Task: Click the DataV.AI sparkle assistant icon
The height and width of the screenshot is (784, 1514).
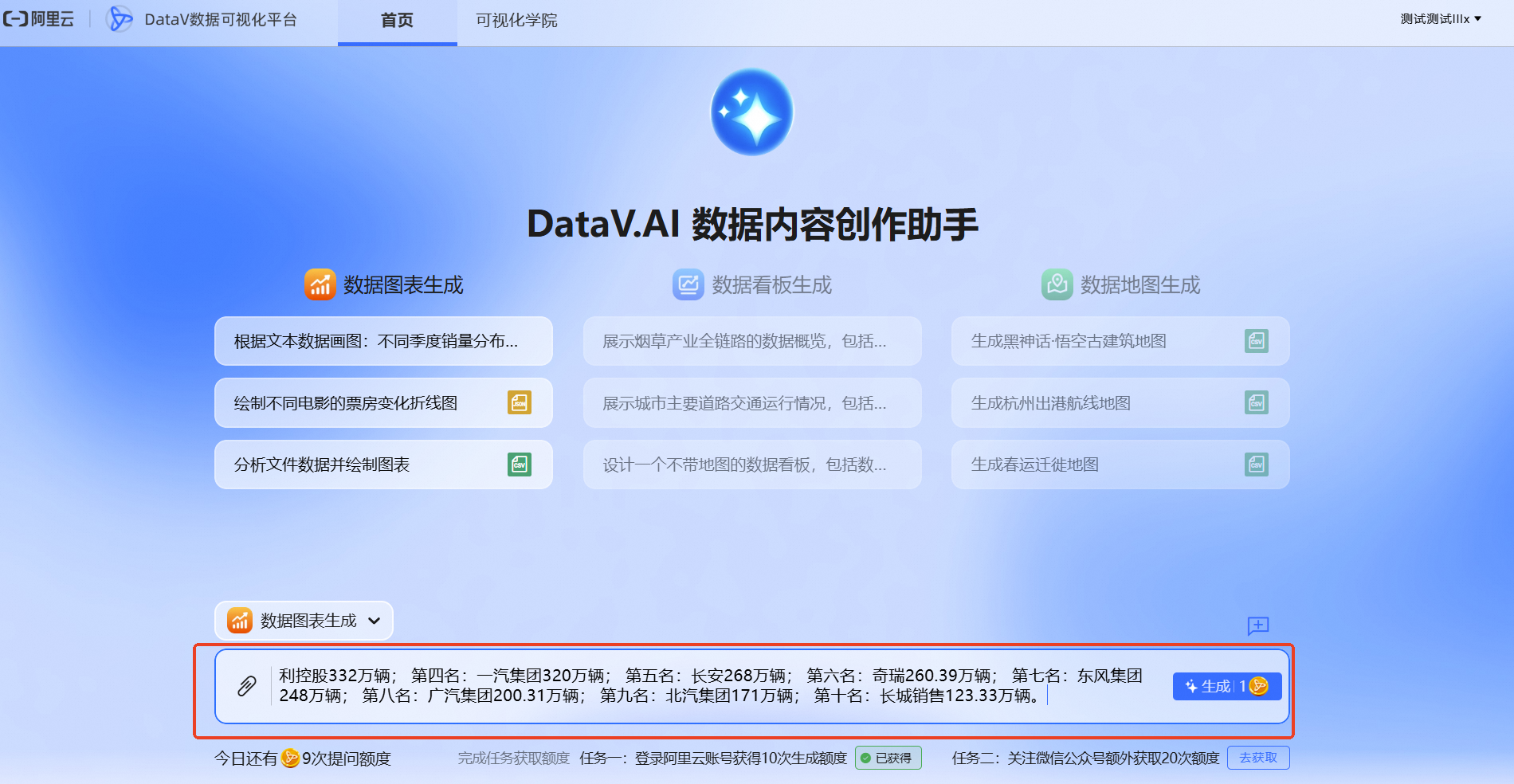Action: 752,112
